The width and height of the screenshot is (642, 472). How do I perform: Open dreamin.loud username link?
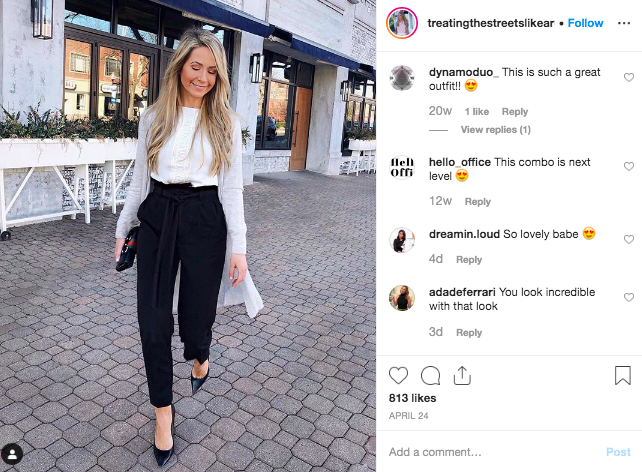click(x=464, y=234)
